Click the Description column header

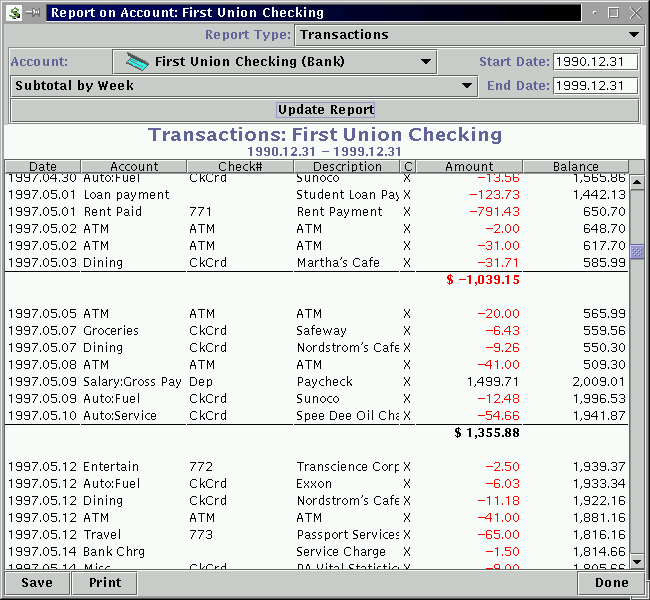pyautogui.click(x=347, y=166)
